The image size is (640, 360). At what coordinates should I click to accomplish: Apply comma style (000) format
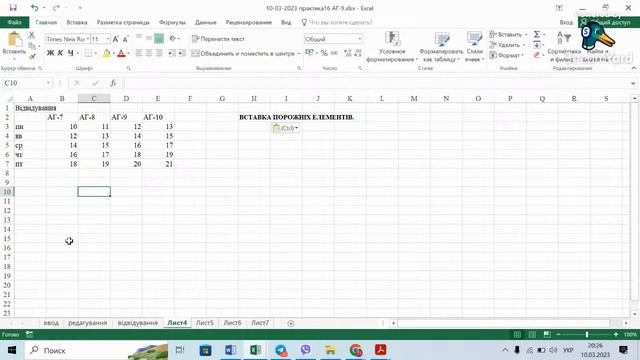[x=335, y=53]
